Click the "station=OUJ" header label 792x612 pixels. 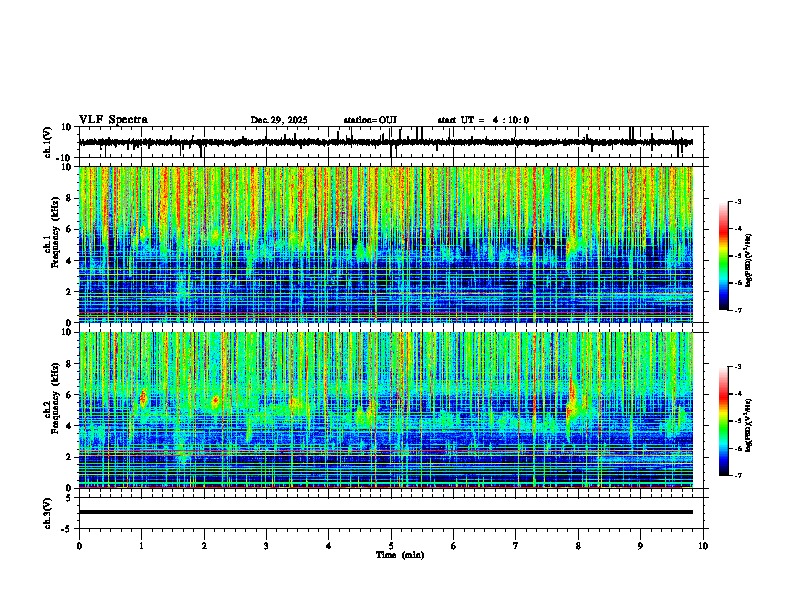pos(370,120)
